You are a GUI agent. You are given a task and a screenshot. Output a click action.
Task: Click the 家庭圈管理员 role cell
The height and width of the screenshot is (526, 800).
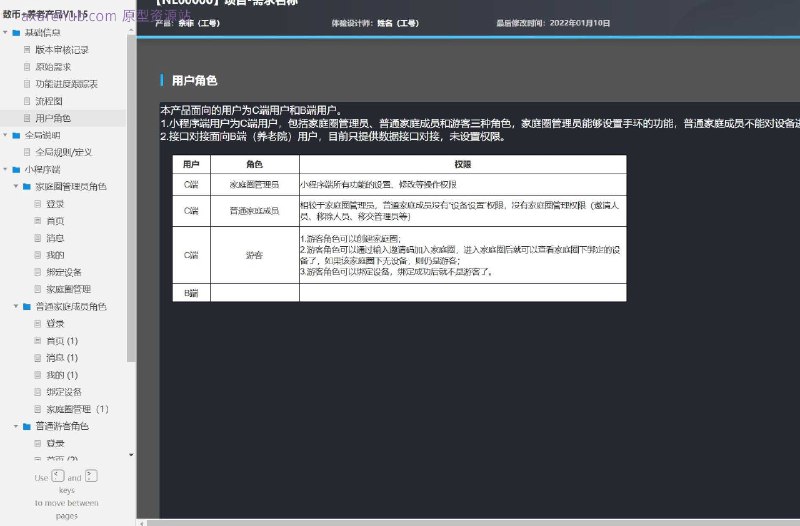[255, 185]
